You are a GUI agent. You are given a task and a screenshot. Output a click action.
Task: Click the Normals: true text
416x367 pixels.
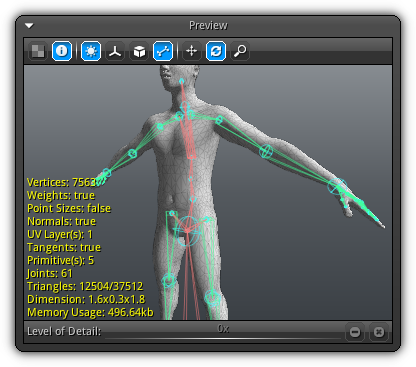click(62, 221)
